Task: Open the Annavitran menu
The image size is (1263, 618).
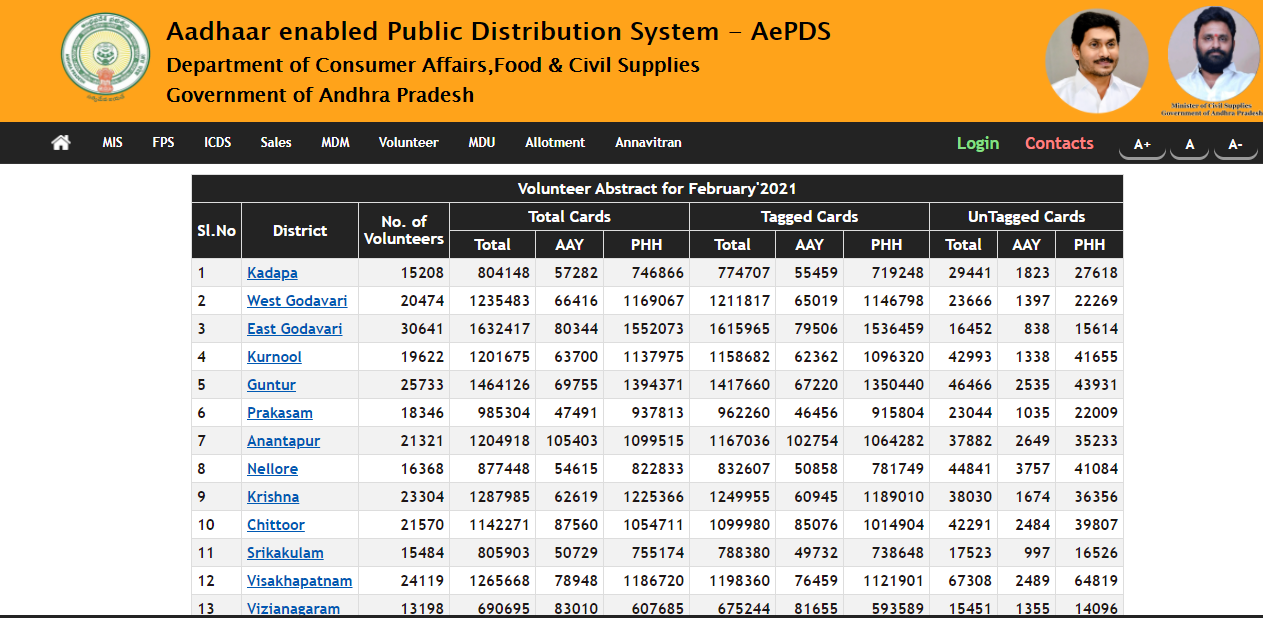Action: [648, 143]
